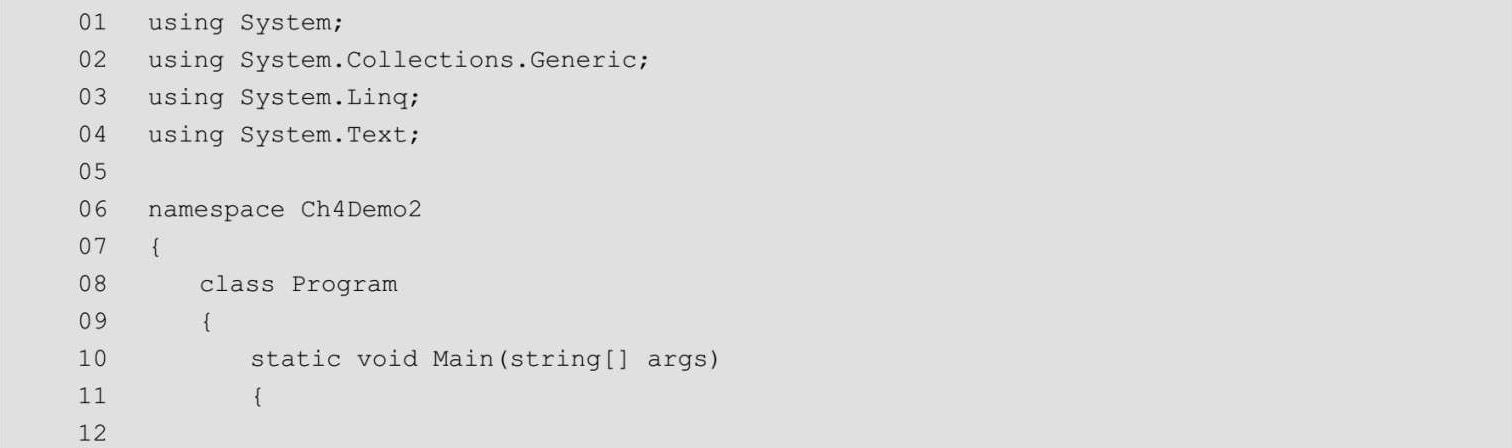The height and width of the screenshot is (448, 1512).
Task: Click the opening brace on line 09
Action: pyautogui.click(x=206, y=323)
